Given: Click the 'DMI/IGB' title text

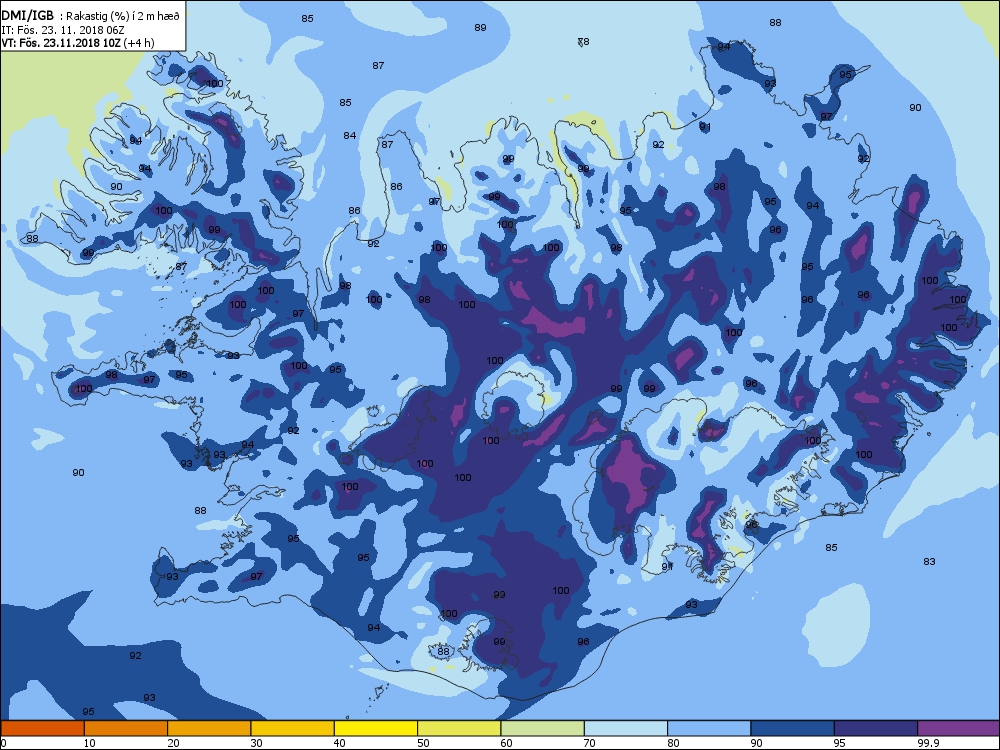Looking at the screenshot, I should point(28,15).
